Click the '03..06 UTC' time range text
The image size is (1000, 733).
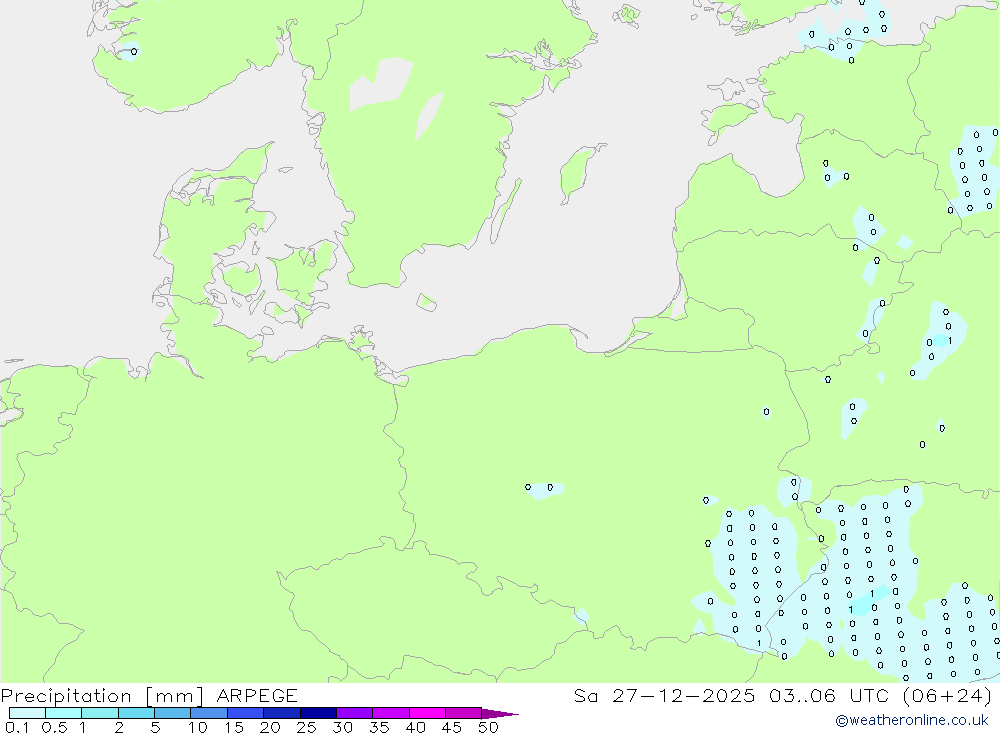(829, 696)
